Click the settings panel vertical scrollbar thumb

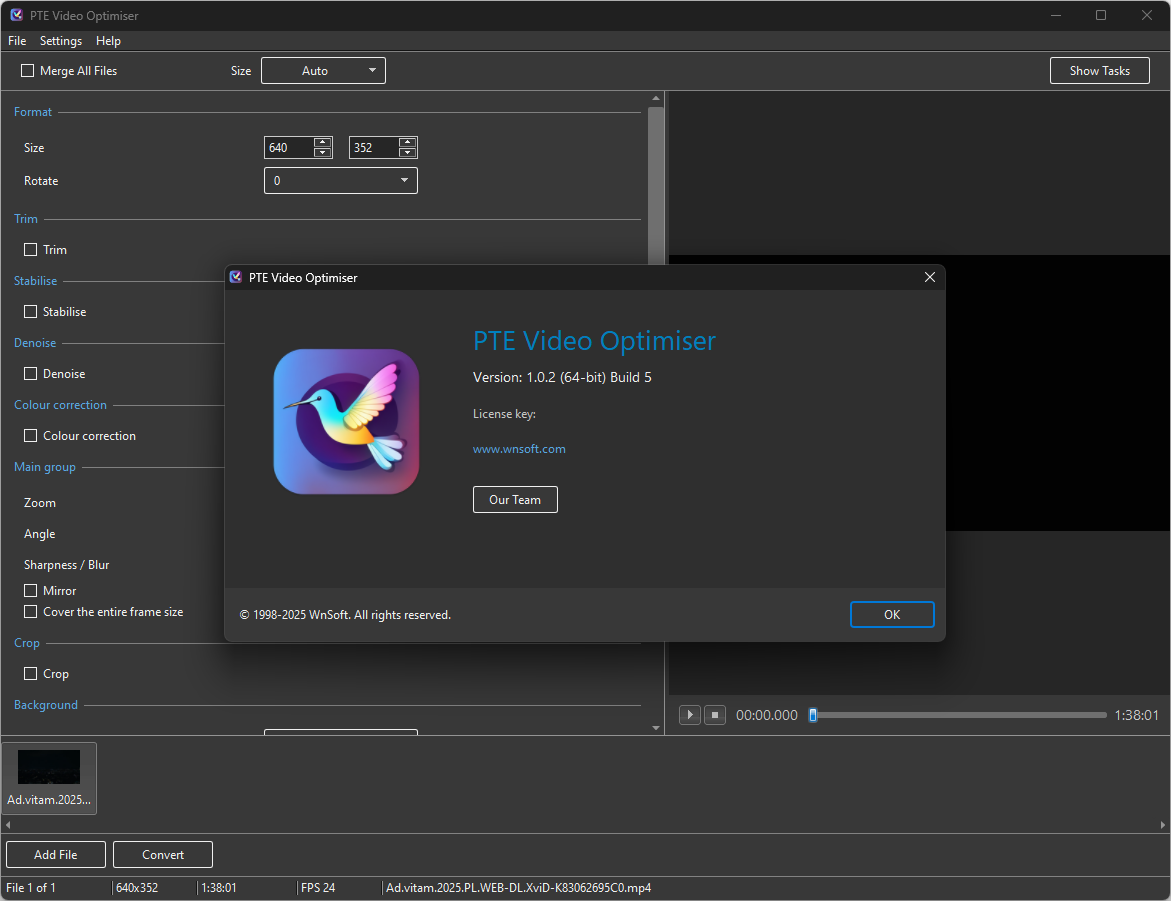(x=656, y=185)
